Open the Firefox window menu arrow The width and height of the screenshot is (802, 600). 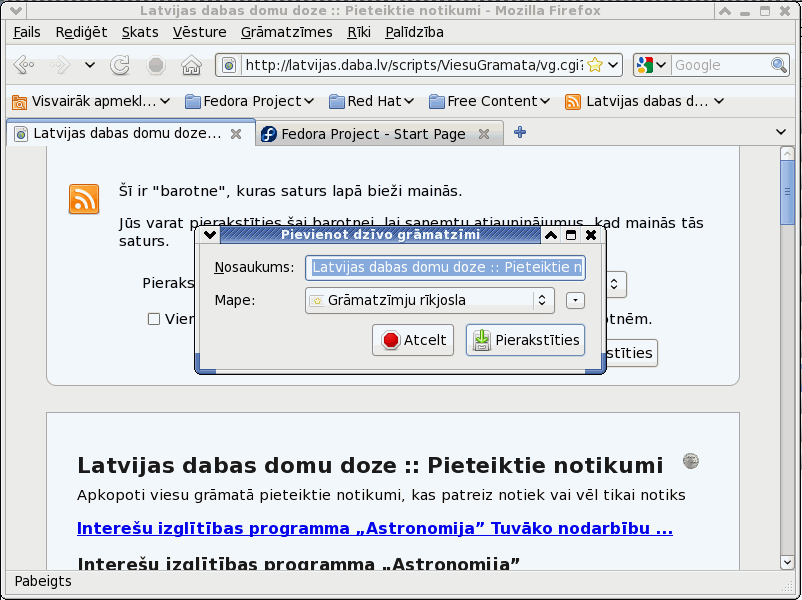pyautogui.click(x=15, y=10)
